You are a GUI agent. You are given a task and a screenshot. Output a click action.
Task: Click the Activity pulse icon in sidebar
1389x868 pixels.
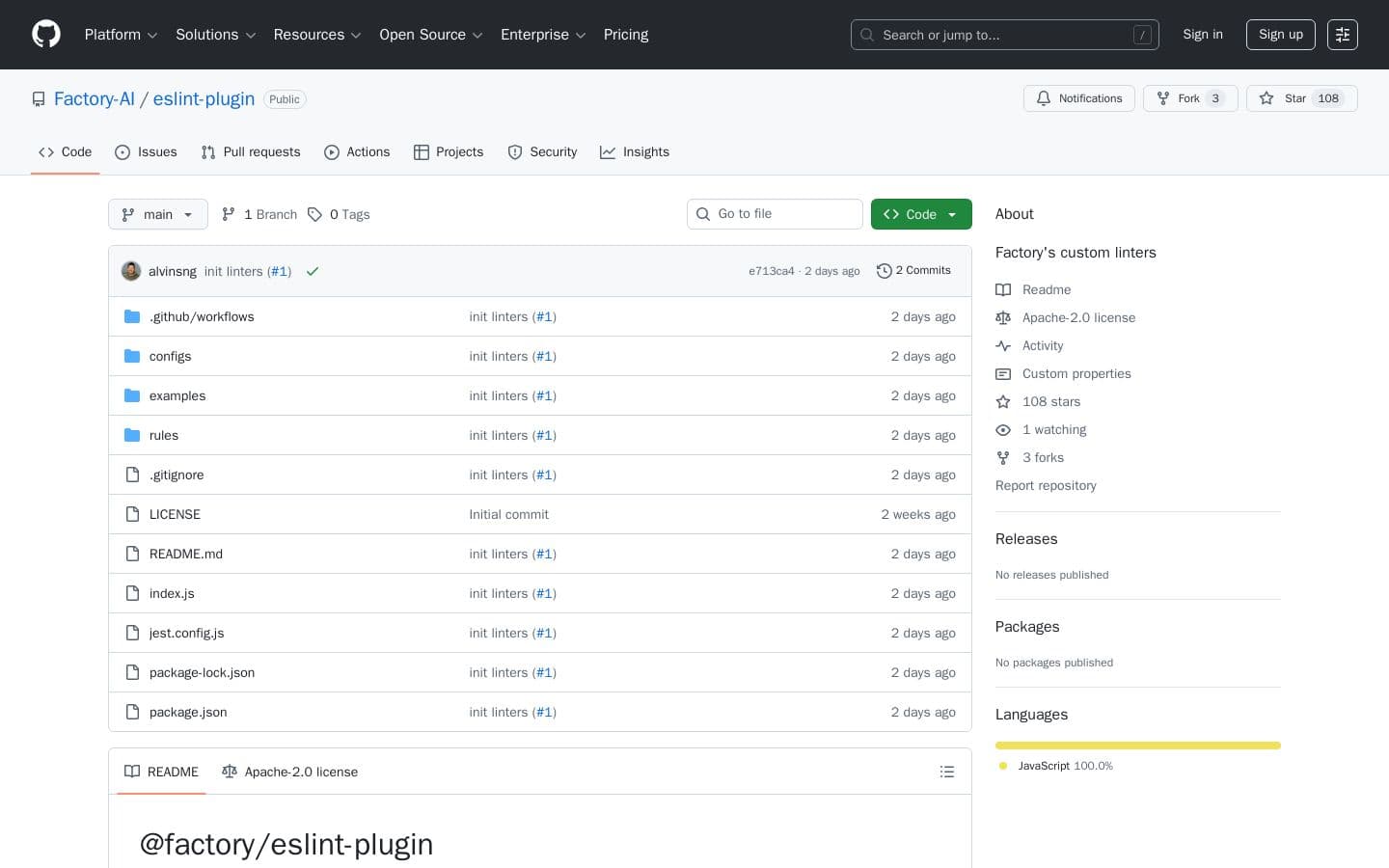tap(1003, 345)
